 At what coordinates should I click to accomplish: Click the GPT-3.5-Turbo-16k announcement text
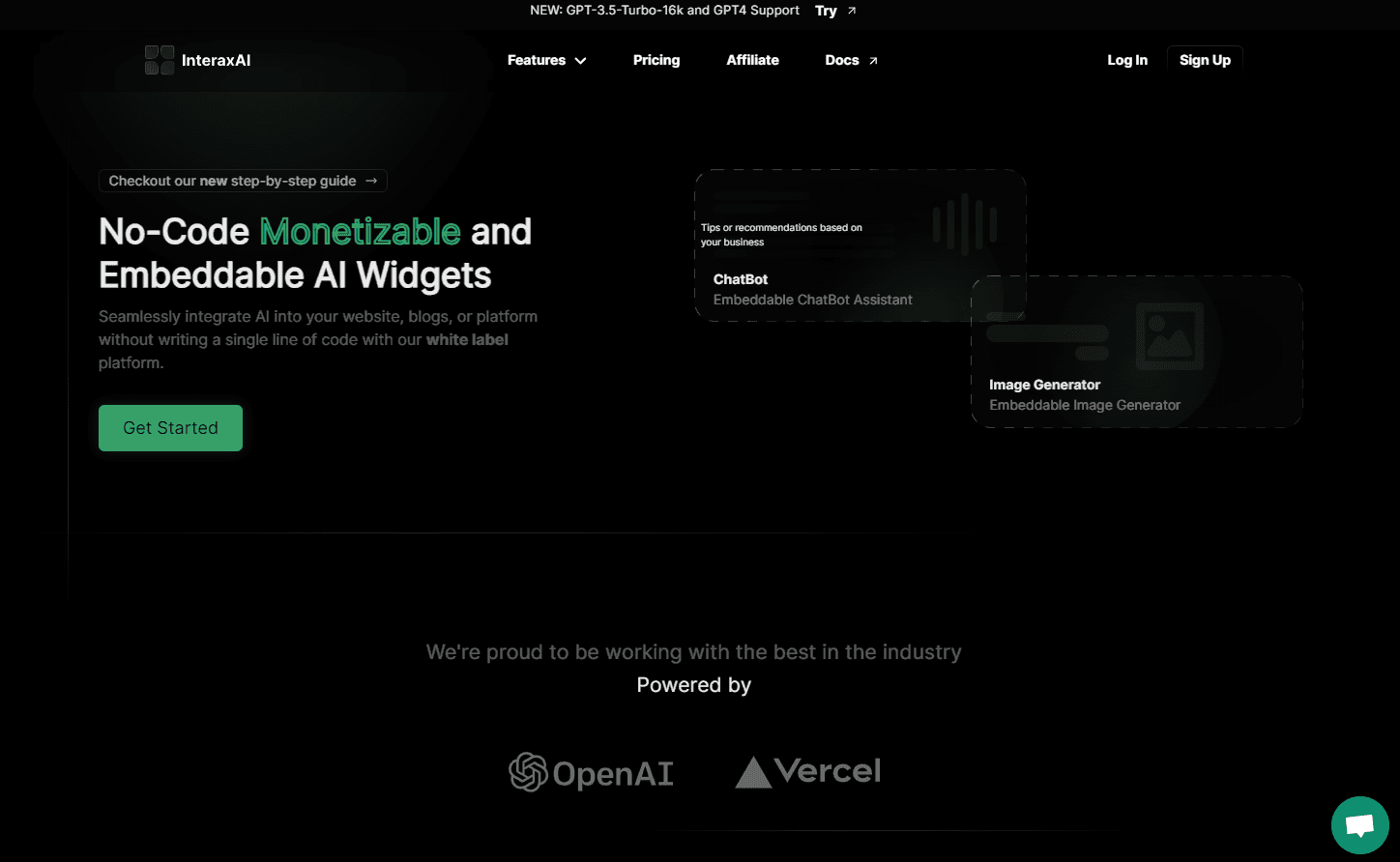pyautogui.click(x=664, y=11)
